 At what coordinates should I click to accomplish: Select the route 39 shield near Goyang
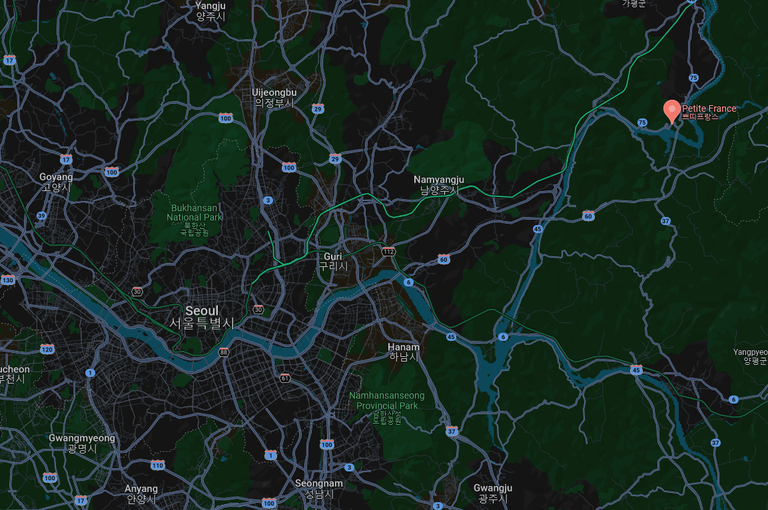[42, 216]
